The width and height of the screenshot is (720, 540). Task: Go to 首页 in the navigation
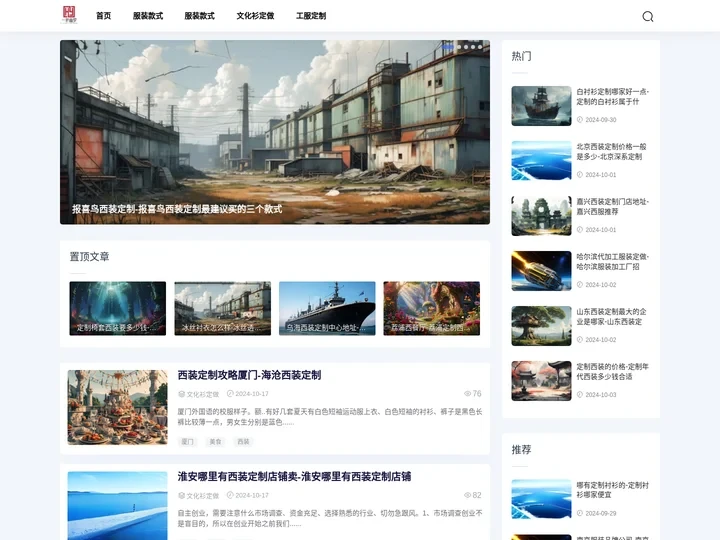coord(103,16)
